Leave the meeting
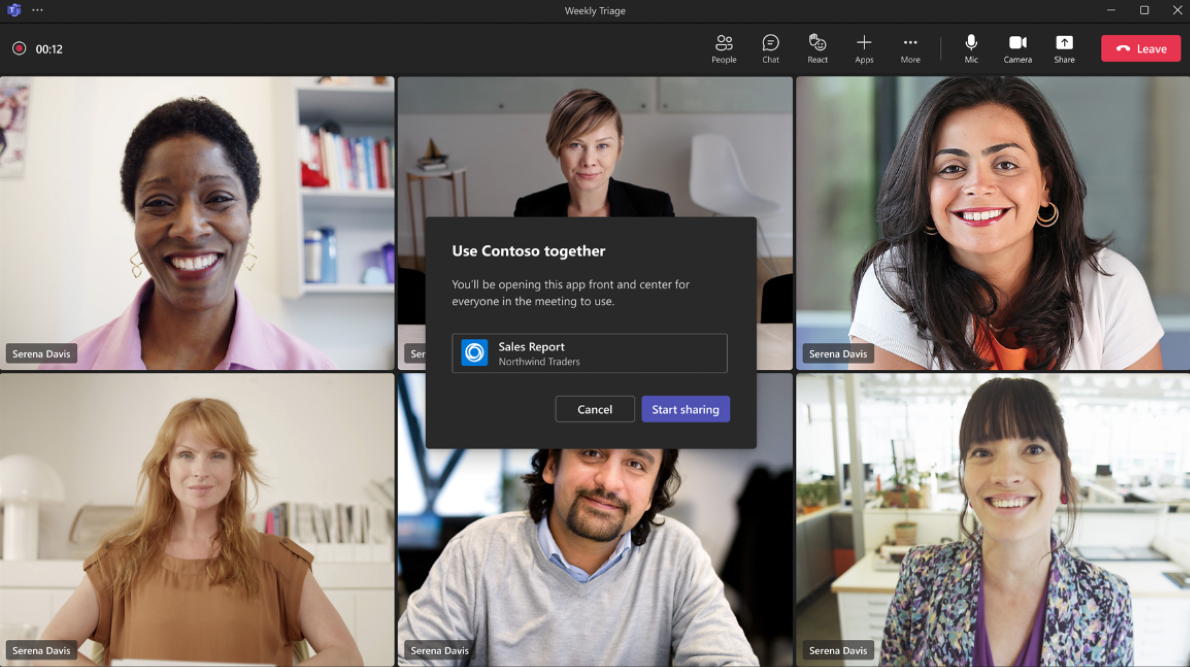Screen dimensions: 1190x667 (1140, 49)
